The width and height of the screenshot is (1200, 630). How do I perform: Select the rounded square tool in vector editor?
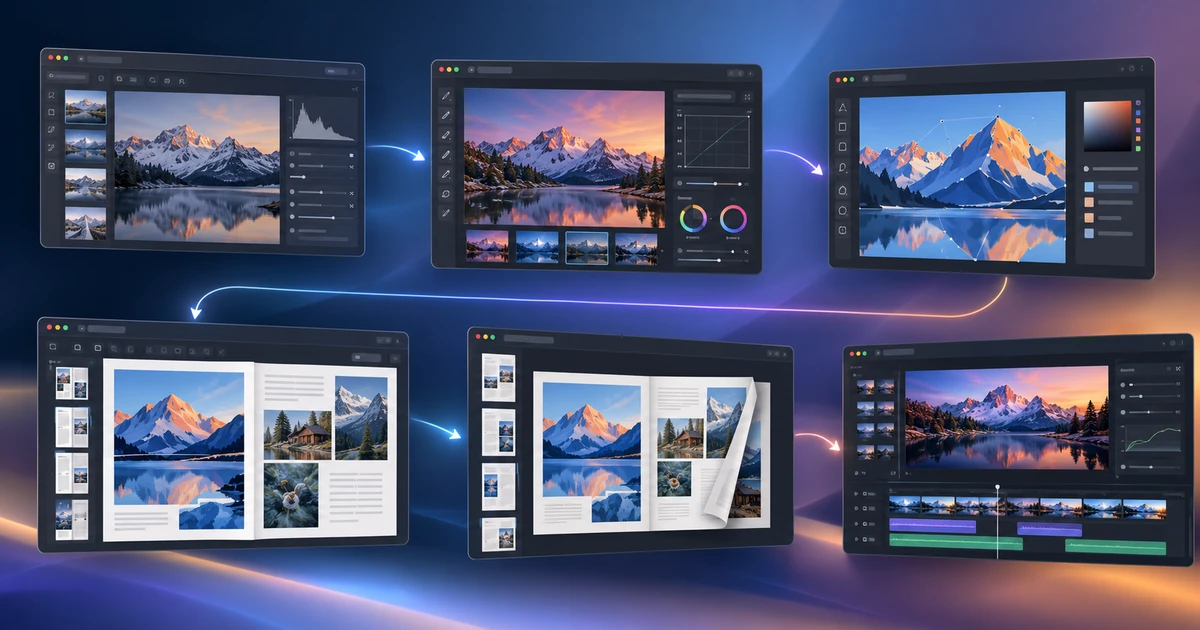click(x=843, y=146)
